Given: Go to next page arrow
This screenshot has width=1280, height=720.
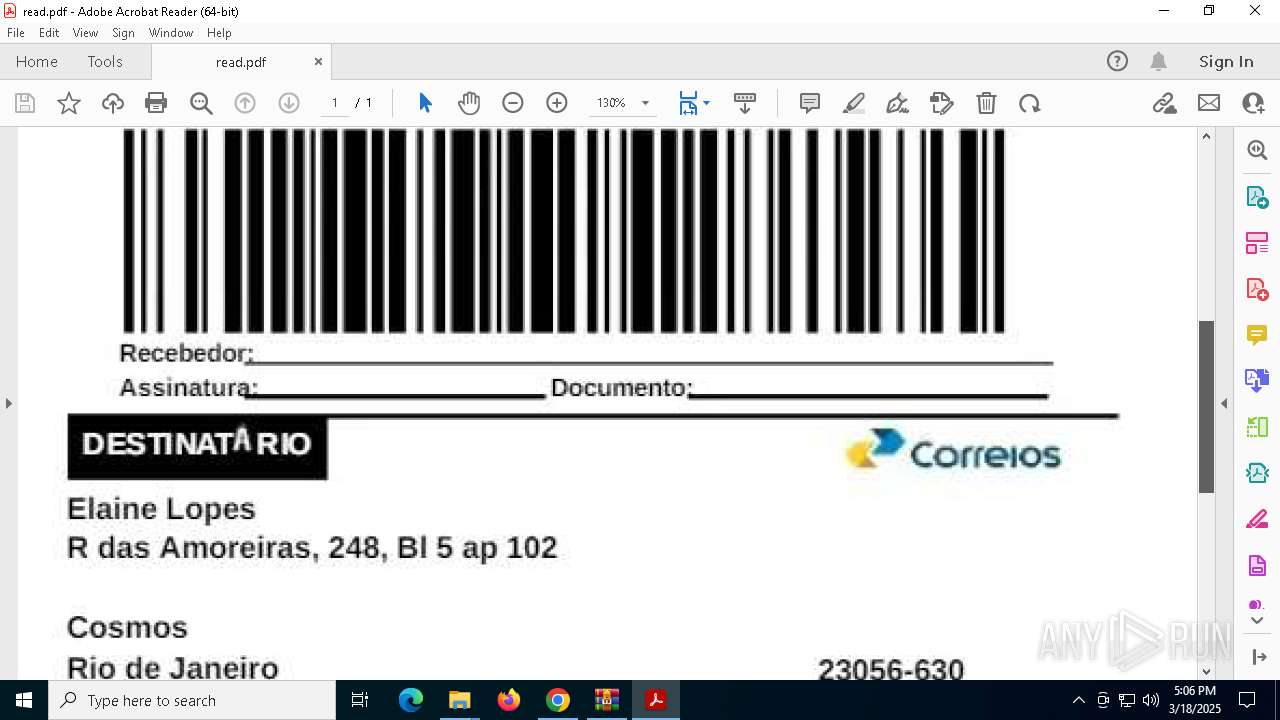Looking at the screenshot, I should point(289,103).
